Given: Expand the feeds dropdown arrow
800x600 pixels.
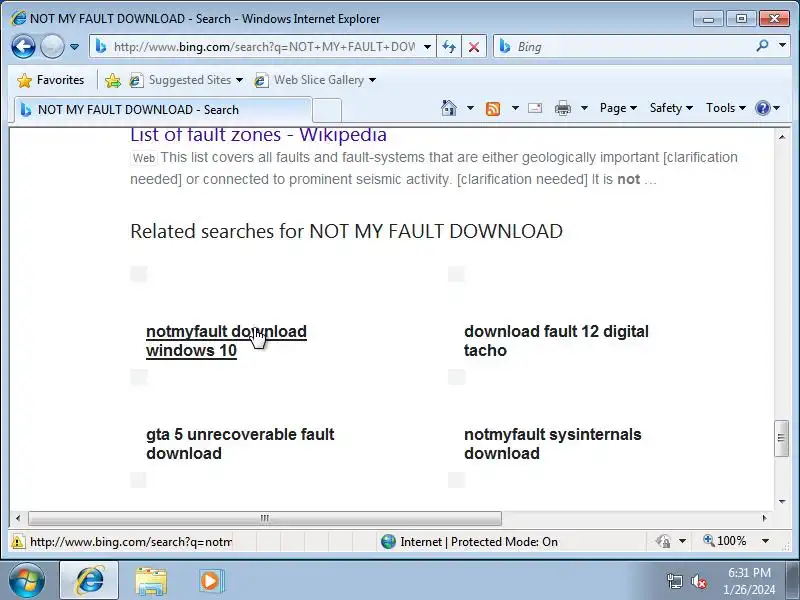Looking at the screenshot, I should click(x=515, y=108).
